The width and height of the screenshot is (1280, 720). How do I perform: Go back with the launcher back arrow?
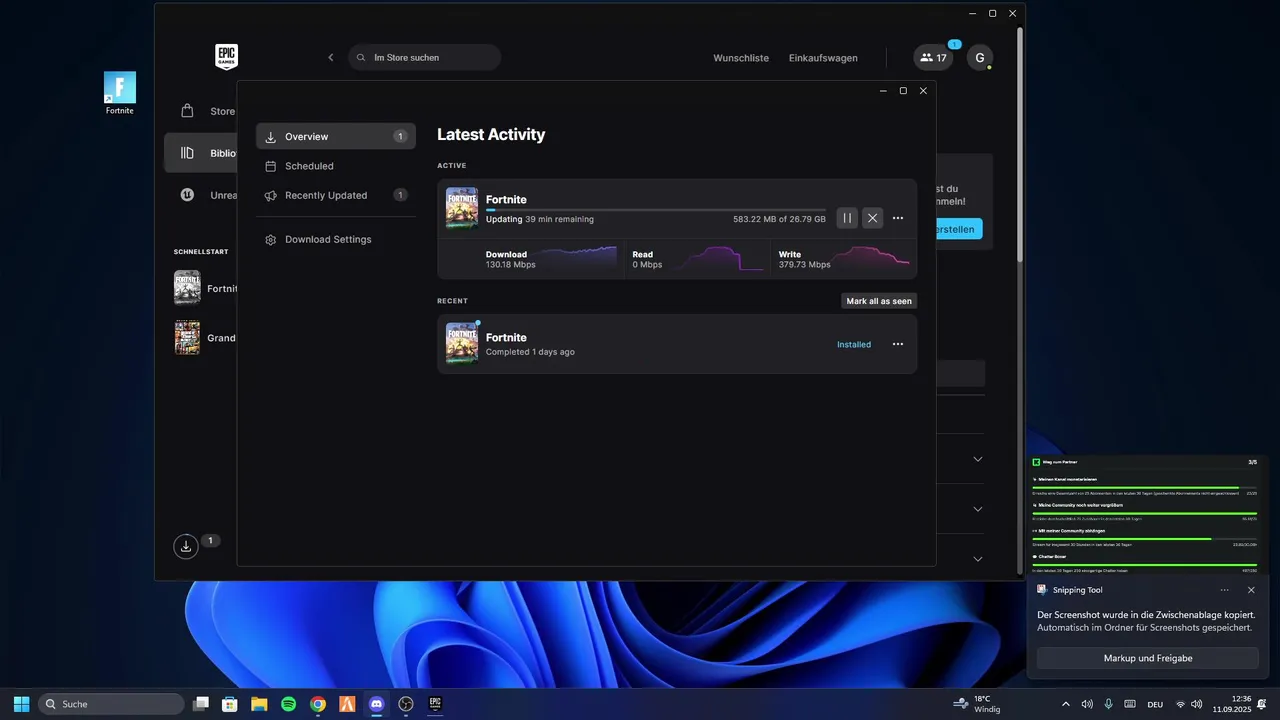click(x=331, y=57)
